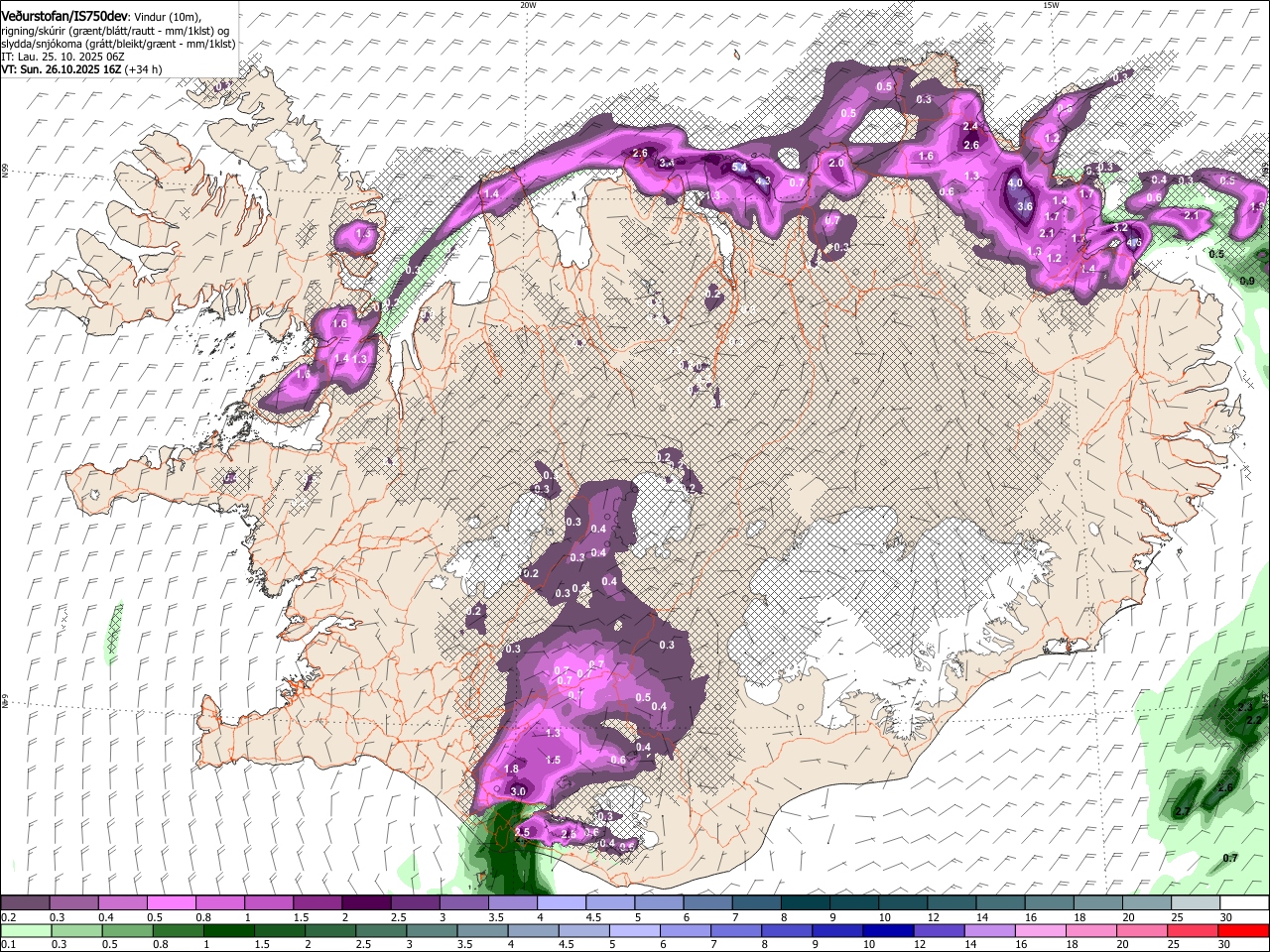Select the grey-blue 4–4.5 rain scale swatch
Screen dimensions: 1270x952
click(x=533, y=930)
